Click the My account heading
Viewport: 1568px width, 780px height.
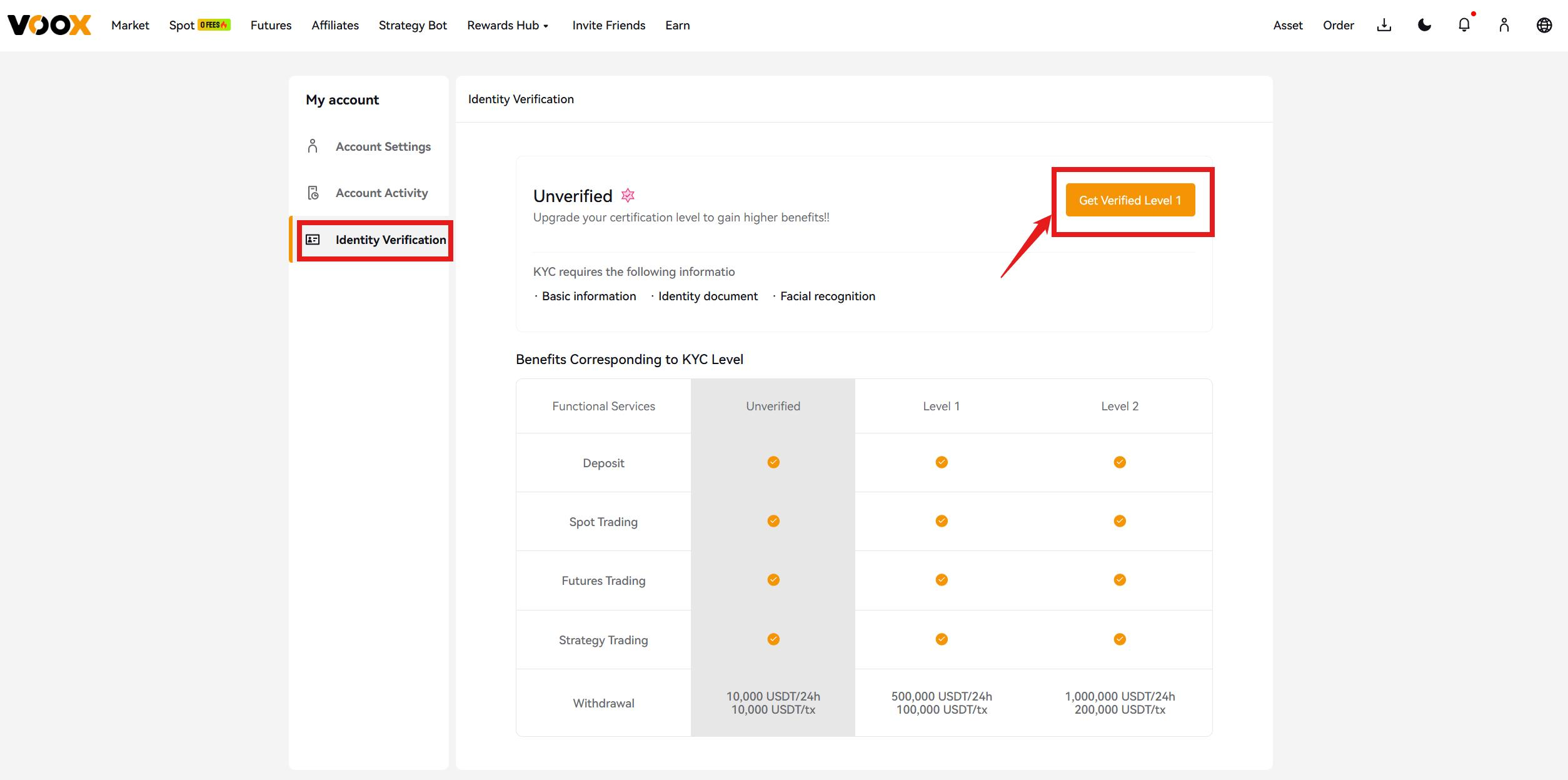(x=342, y=99)
